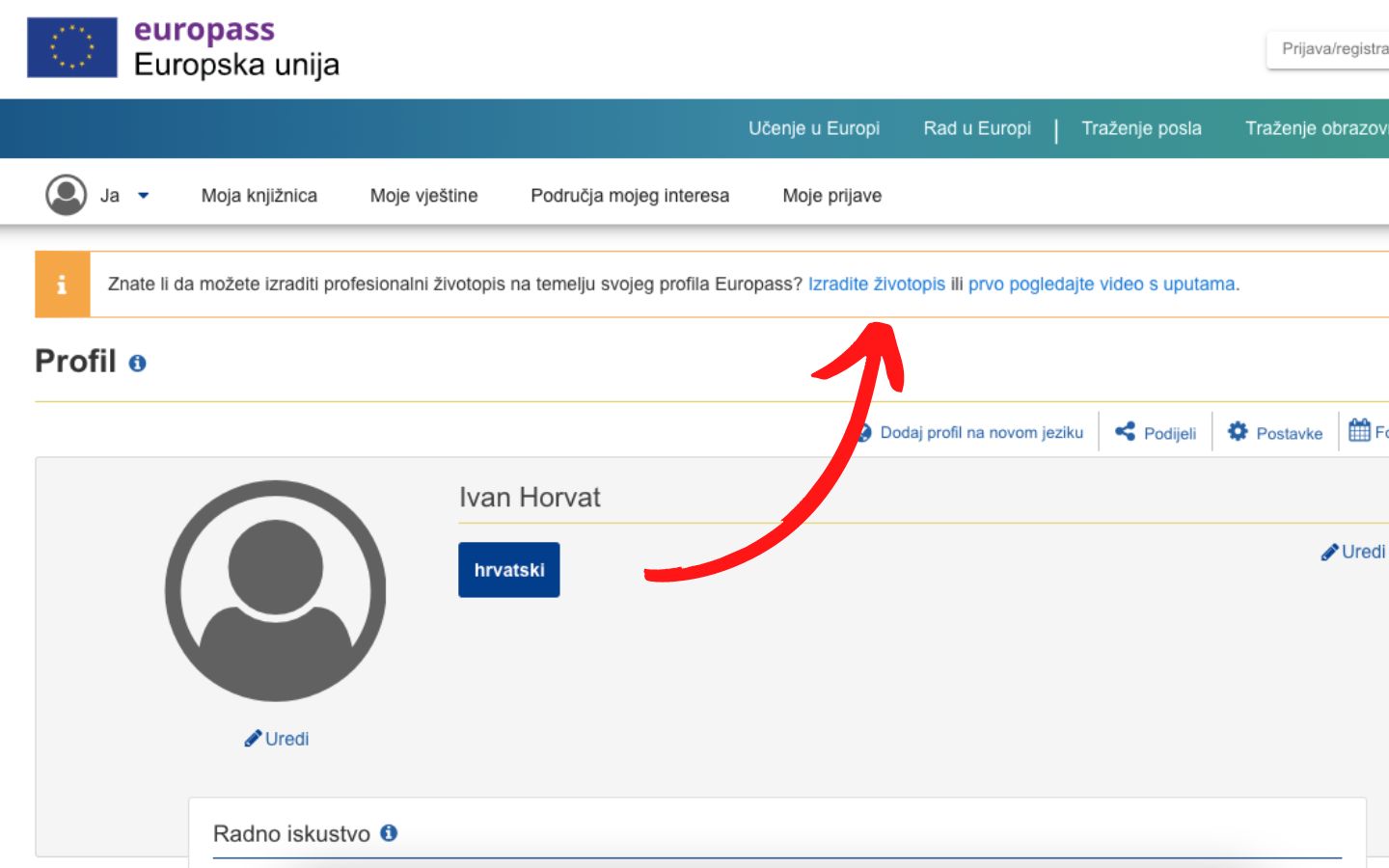Click the share icon beside Podijeli
The height and width of the screenshot is (868, 1389).
tap(1125, 432)
